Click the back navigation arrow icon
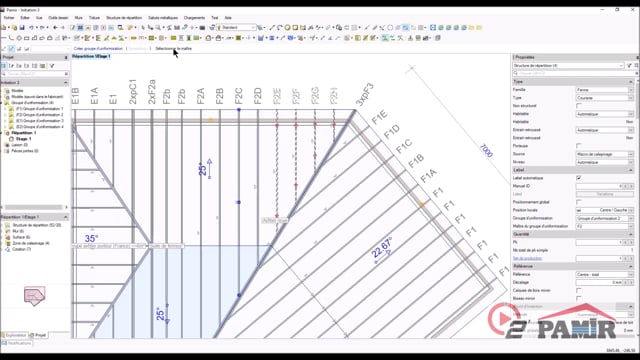Viewport: 640px width, 360px height. click(55, 28)
